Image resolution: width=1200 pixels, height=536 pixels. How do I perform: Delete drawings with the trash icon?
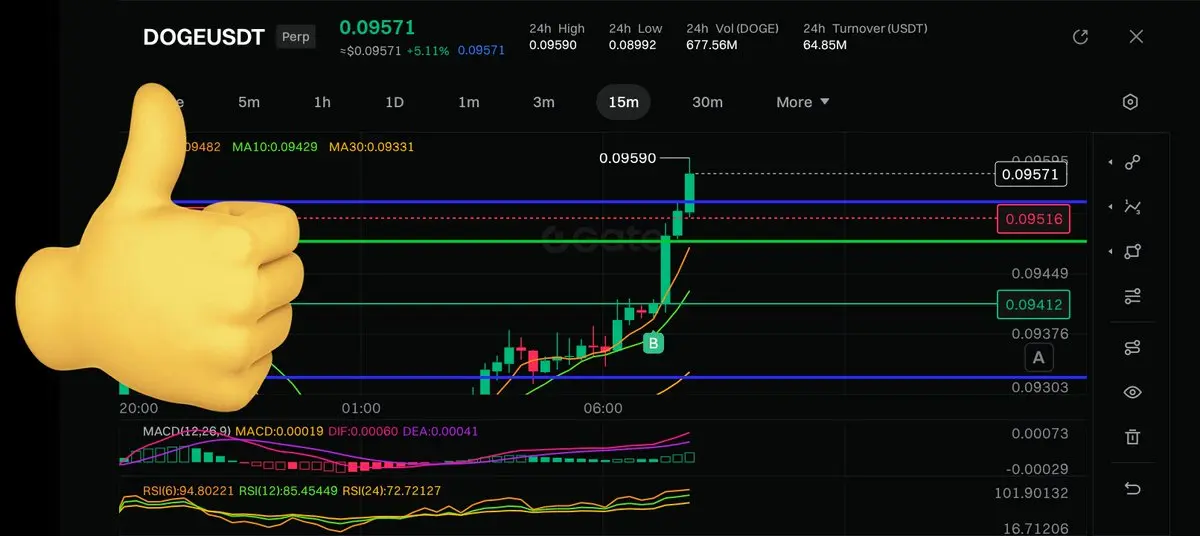[x=1132, y=437]
